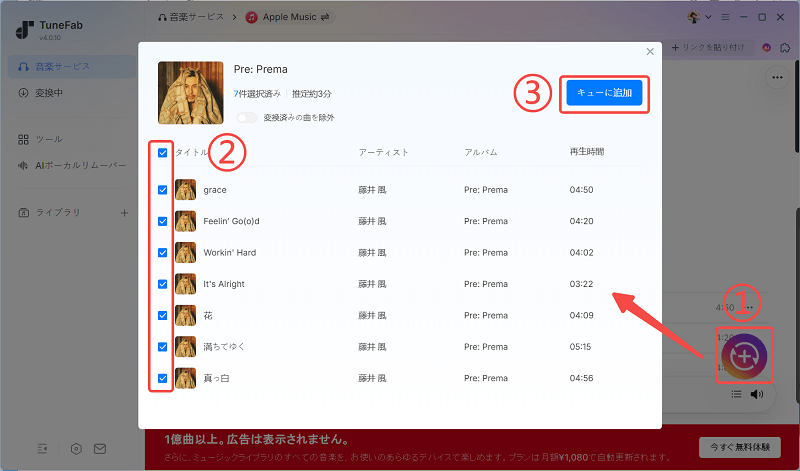Open the hamburger menu in title bar
The width and height of the screenshot is (800, 471).
point(725,17)
